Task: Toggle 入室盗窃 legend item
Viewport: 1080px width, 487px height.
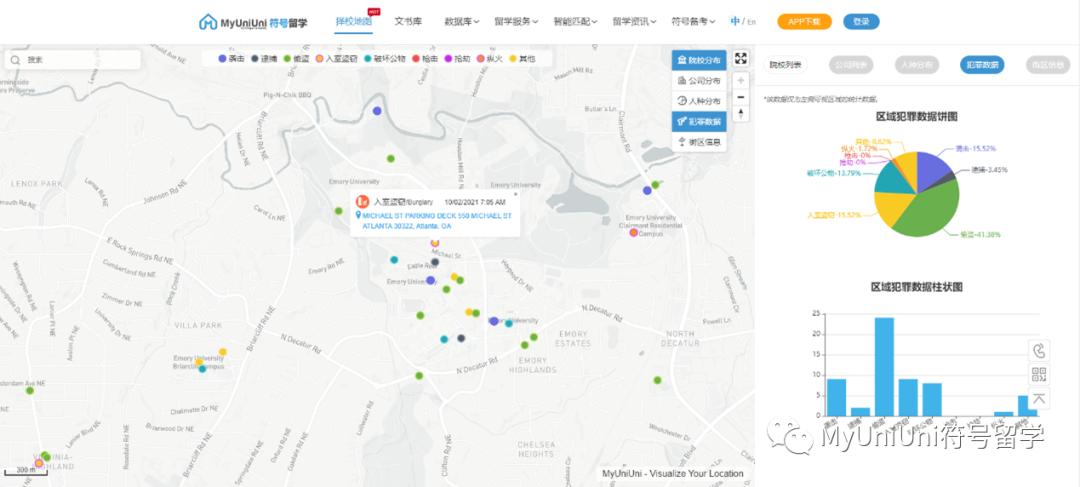Action: [x=336, y=59]
